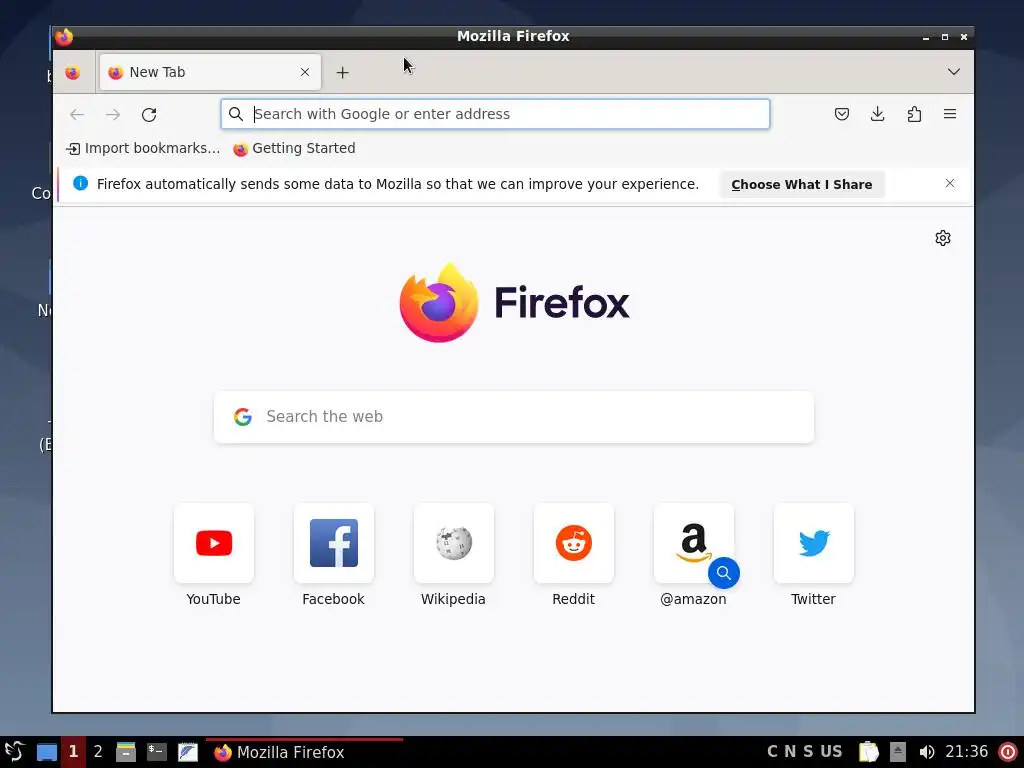
Task: Click the red power/logout icon
Action: (1008, 752)
